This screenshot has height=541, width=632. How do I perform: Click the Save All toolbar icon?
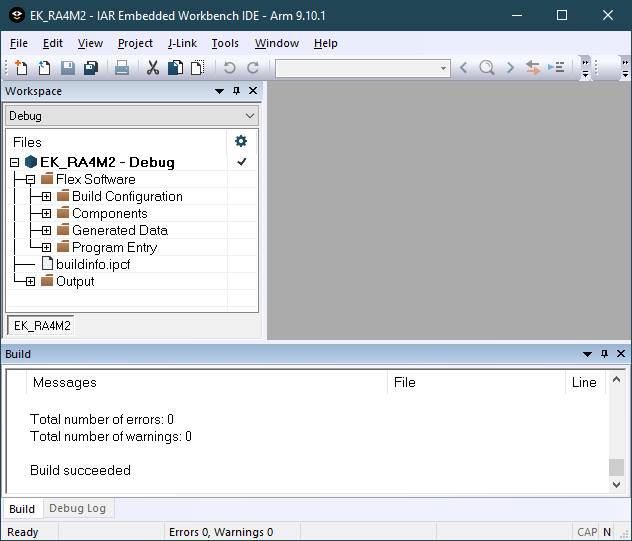pos(91,68)
